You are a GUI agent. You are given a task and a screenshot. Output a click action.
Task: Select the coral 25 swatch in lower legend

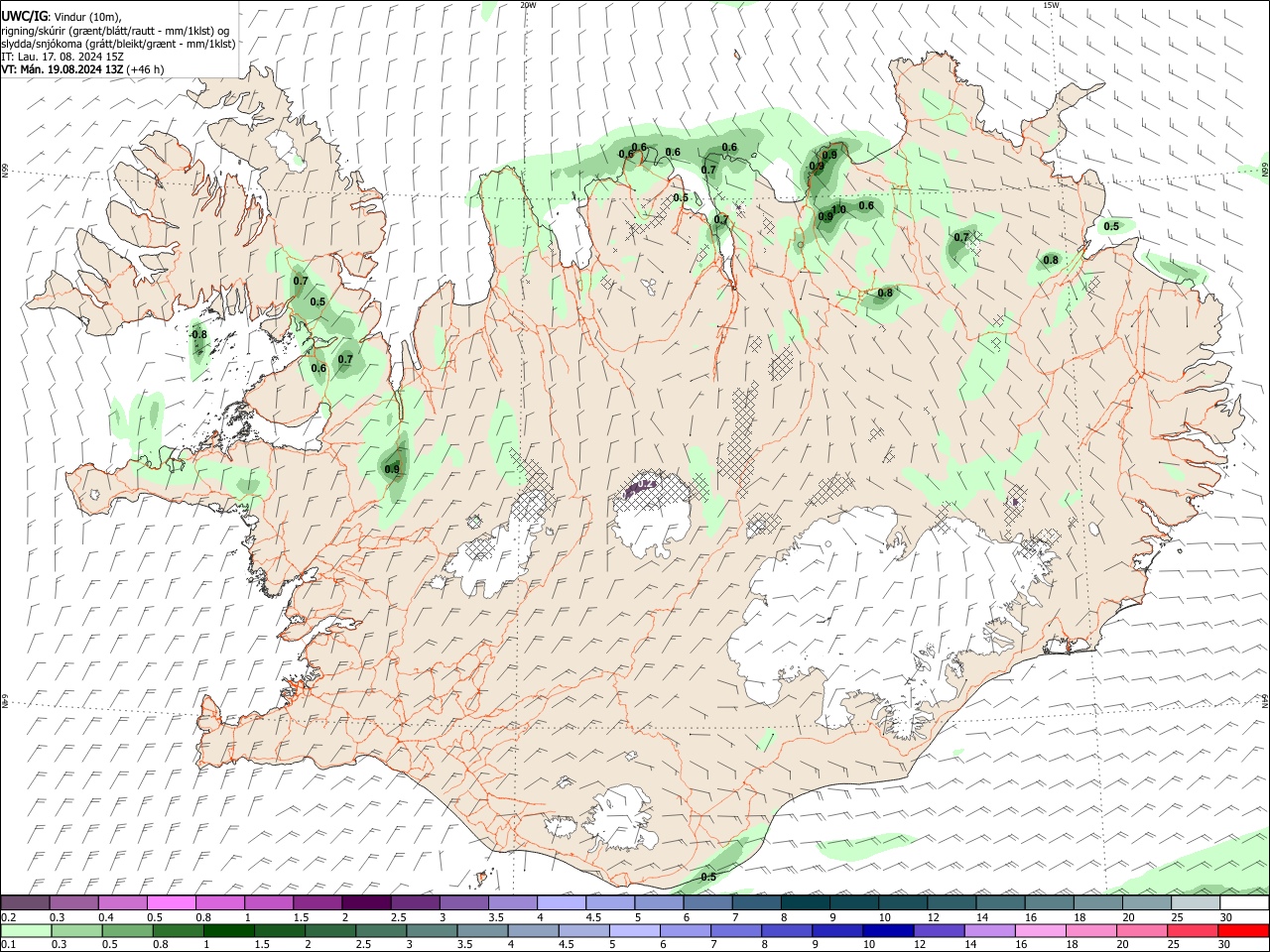pos(1193,930)
